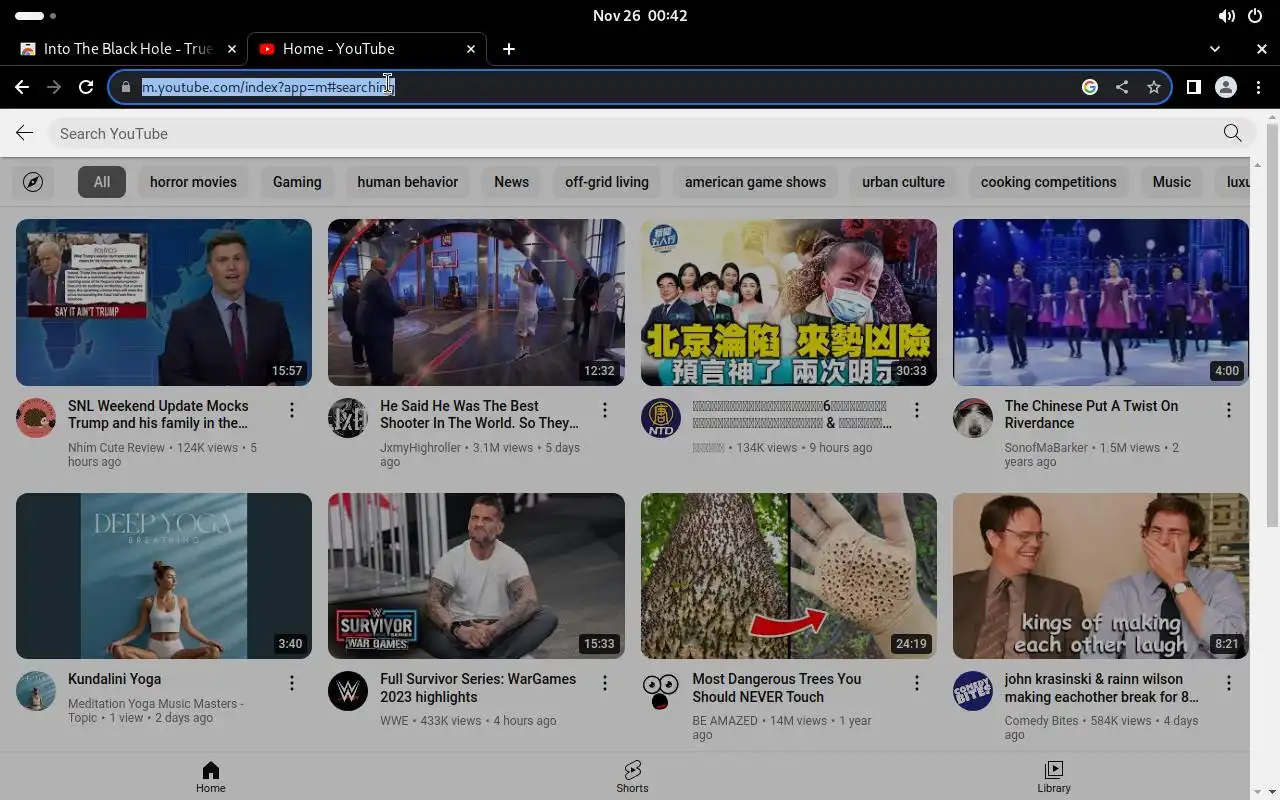This screenshot has width=1280, height=800.
Task: Filter by horror movies chip
Action: 193,182
